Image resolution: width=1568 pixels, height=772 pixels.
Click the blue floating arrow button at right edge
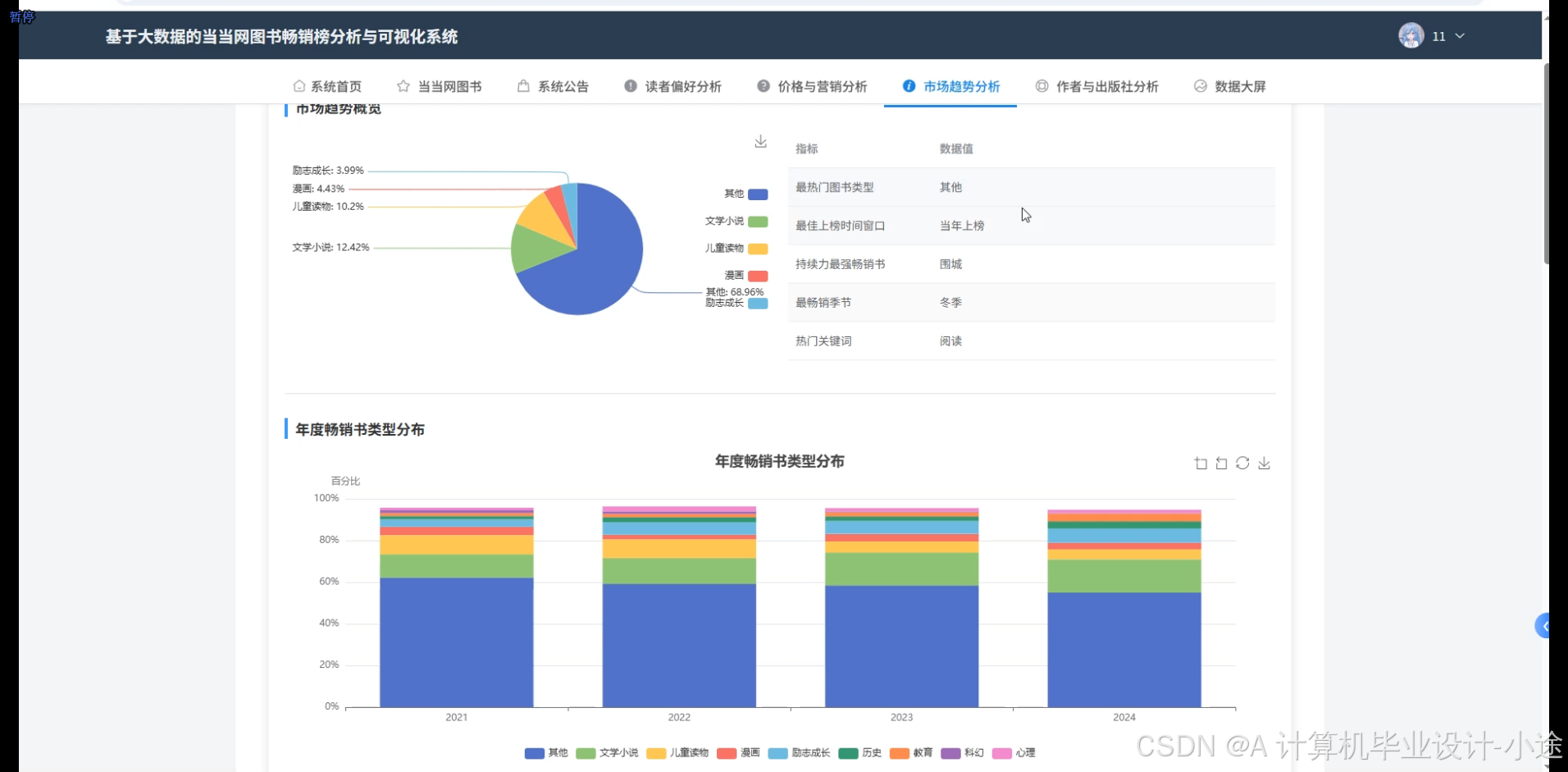pyautogui.click(x=1543, y=626)
